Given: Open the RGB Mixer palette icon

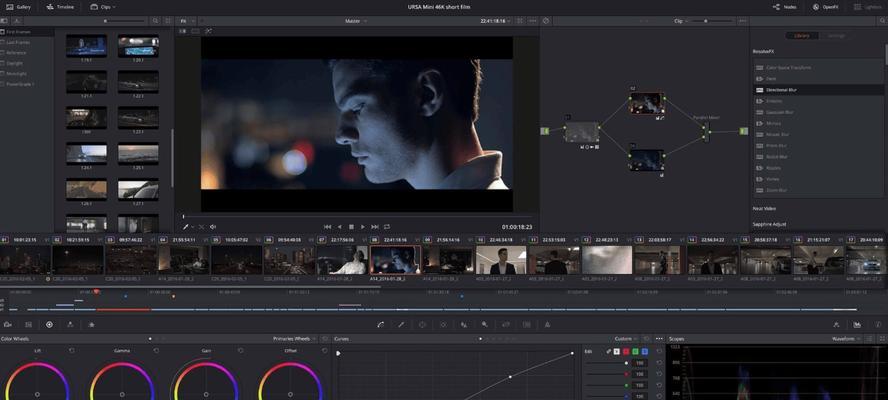Looking at the screenshot, I should (x=70, y=325).
